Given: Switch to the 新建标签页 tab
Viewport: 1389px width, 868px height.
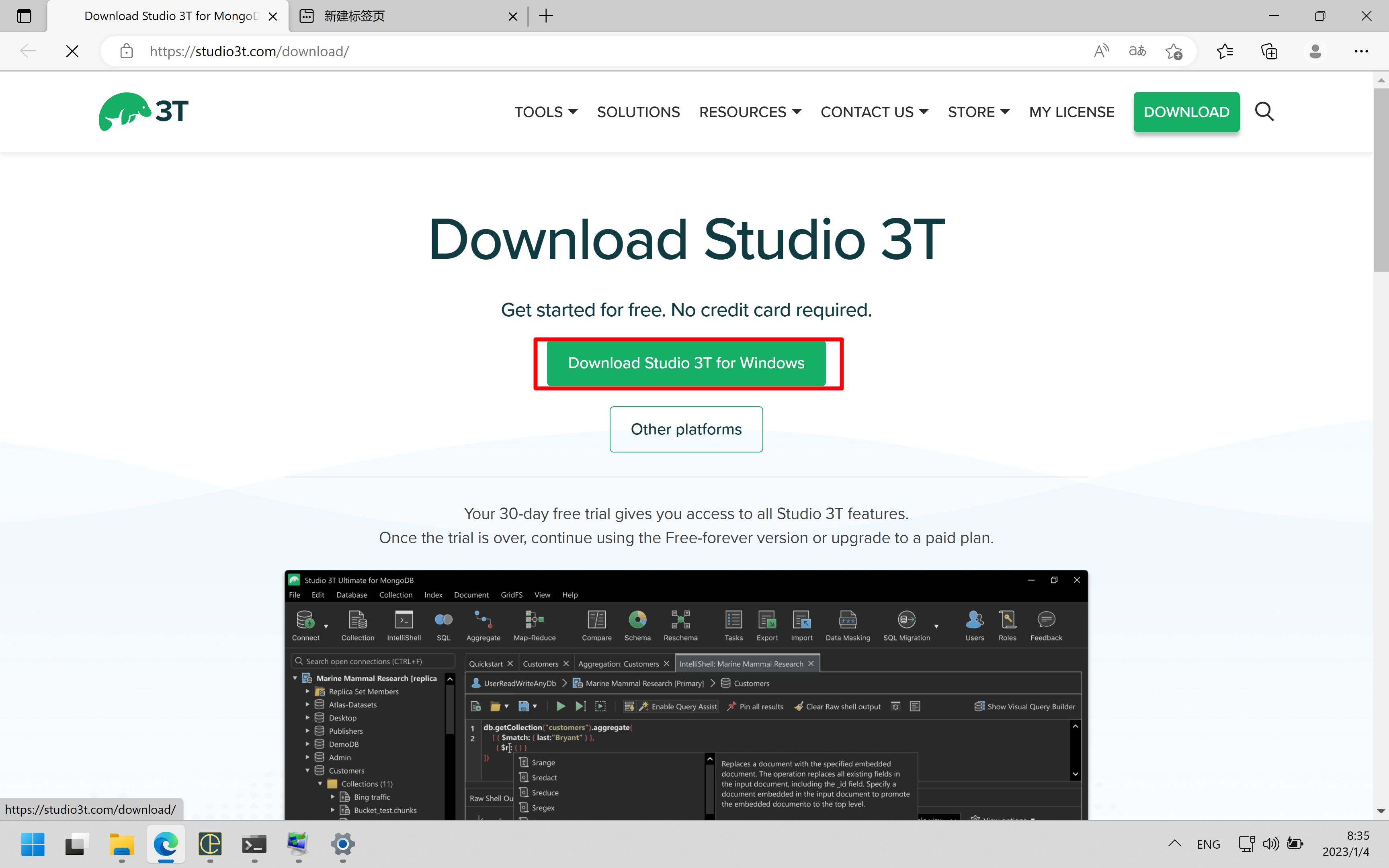Looking at the screenshot, I should click(408, 16).
